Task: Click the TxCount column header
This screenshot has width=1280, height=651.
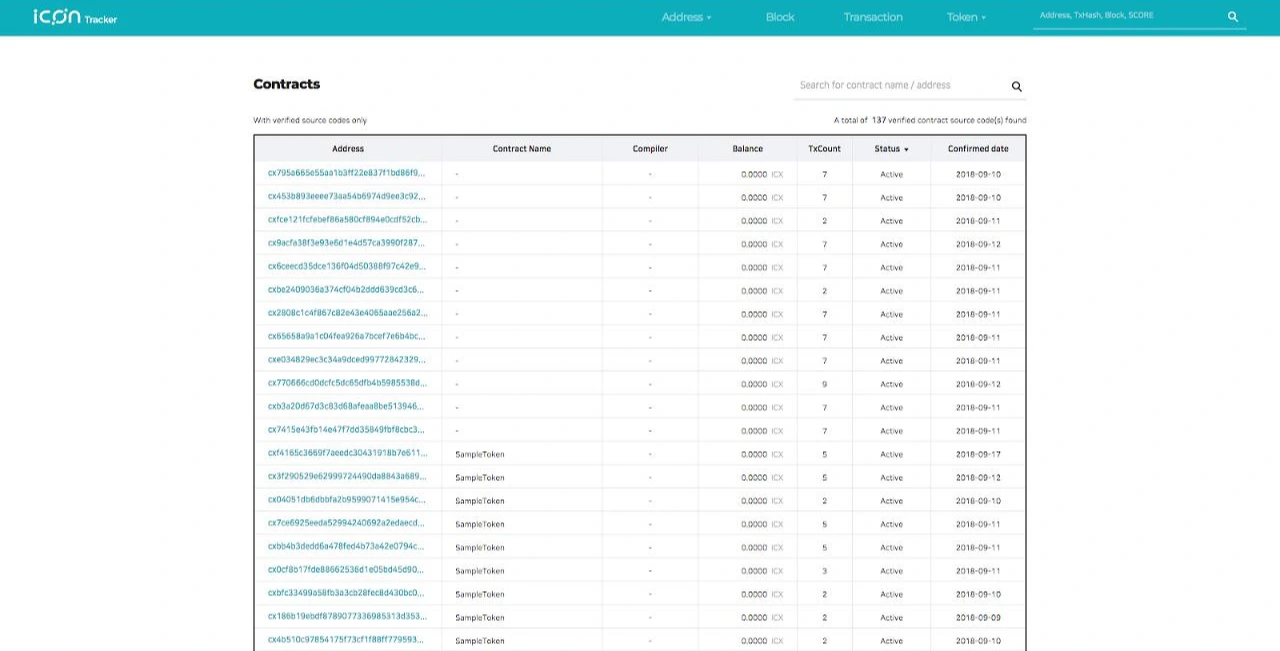Action: pos(825,149)
